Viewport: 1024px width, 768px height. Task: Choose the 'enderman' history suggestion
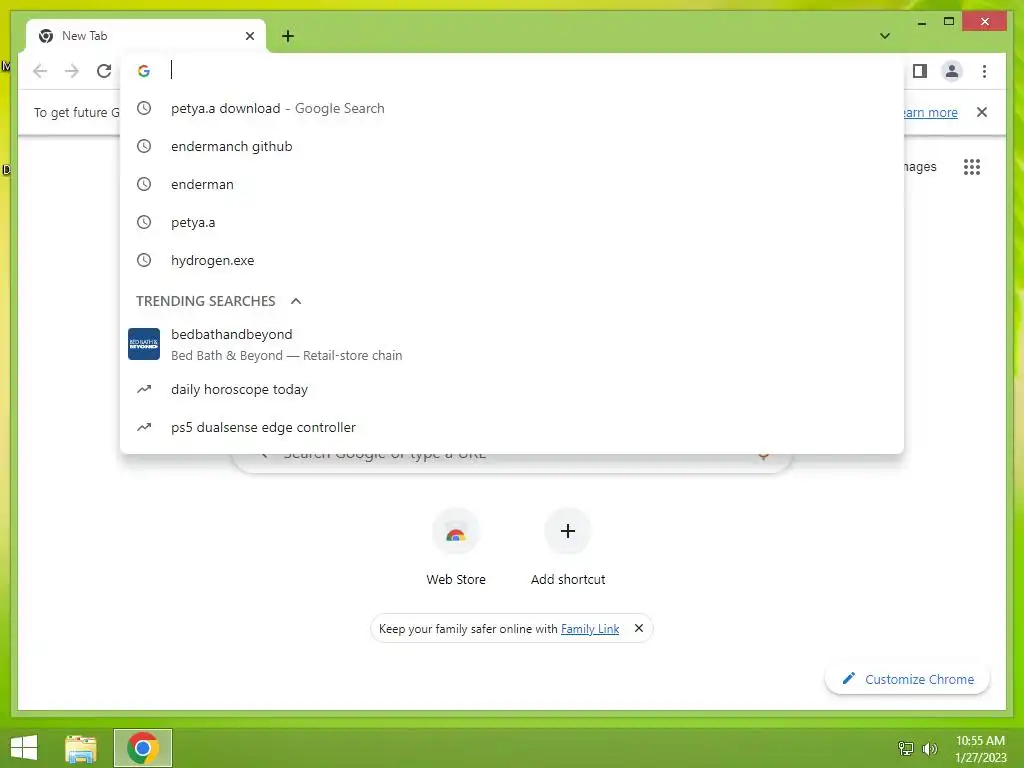512,184
